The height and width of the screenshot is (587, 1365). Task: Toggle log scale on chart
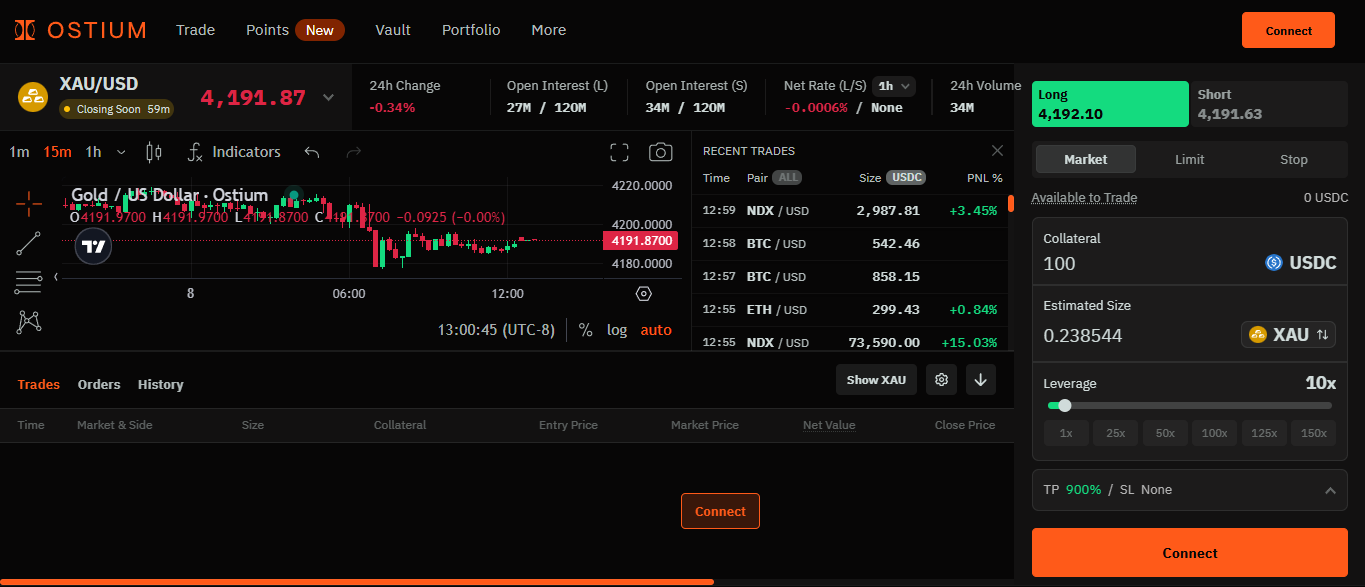[617, 330]
